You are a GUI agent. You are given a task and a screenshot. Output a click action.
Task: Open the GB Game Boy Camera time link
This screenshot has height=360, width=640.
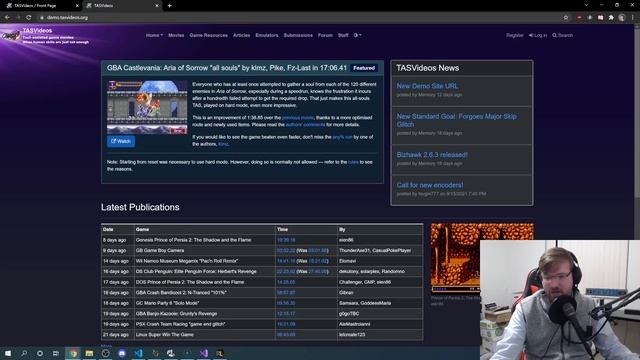coord(286,251)
